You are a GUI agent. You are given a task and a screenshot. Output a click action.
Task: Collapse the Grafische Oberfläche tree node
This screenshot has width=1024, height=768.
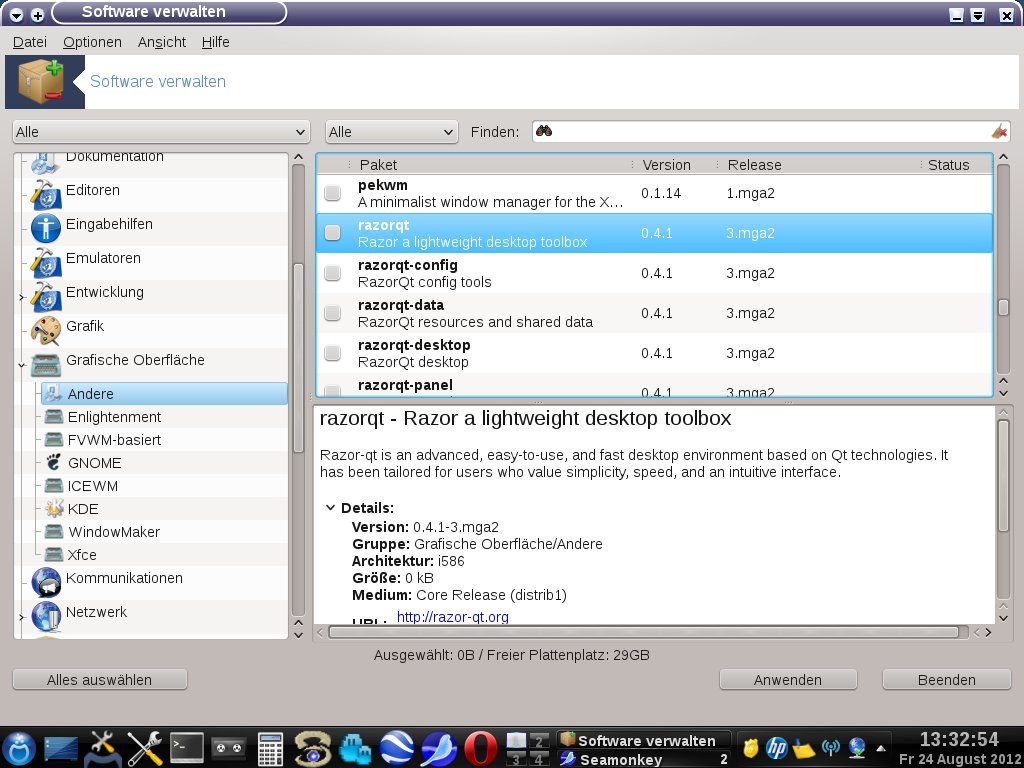coord(22,364)
